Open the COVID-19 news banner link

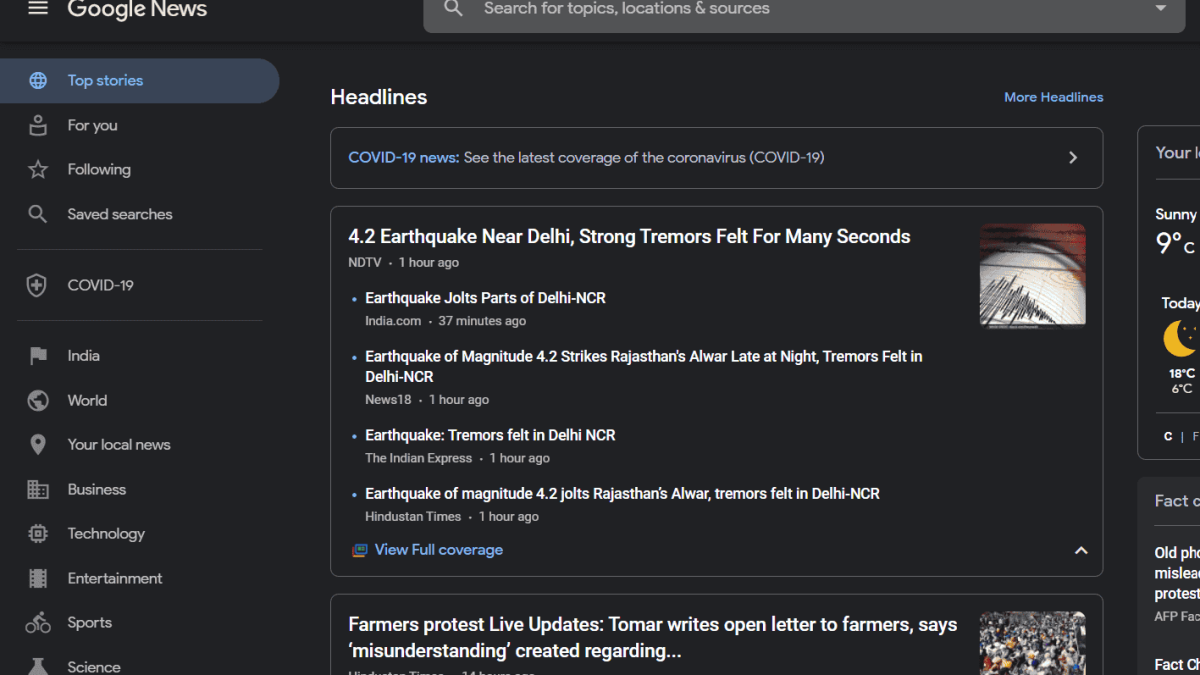point(716,158)
